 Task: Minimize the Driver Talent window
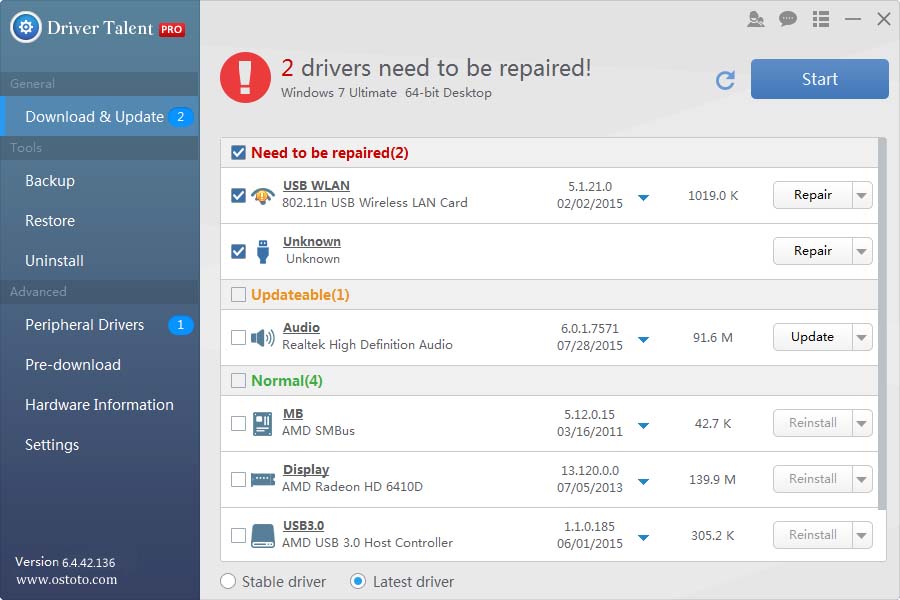tap(852, 20)
